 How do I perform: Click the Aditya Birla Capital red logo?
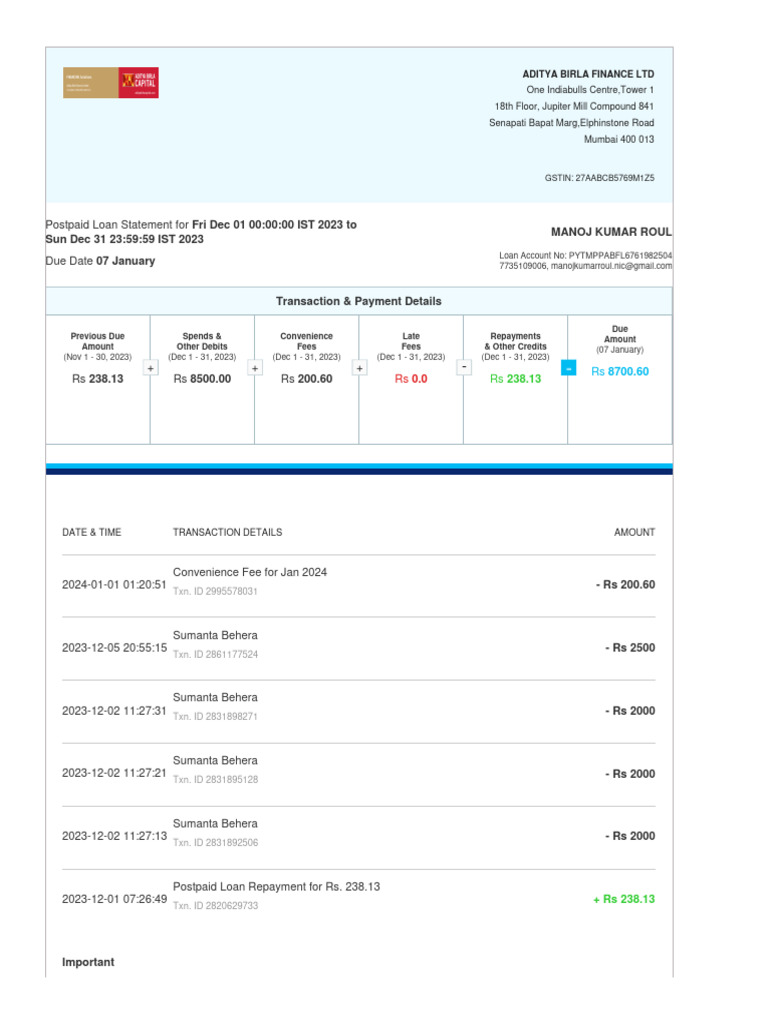click(x=138, y=83)
